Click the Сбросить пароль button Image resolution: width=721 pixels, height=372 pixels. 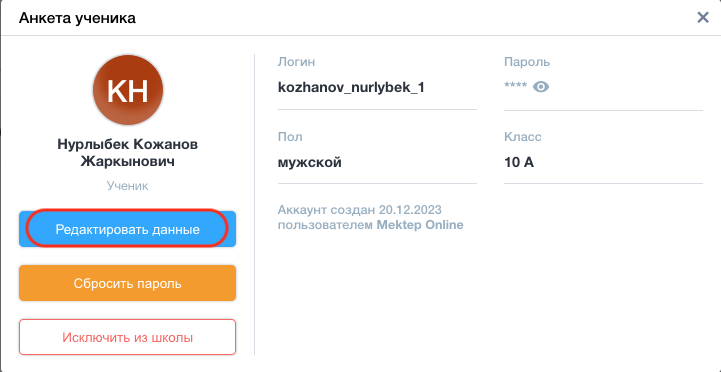click(x=127, y=283)
